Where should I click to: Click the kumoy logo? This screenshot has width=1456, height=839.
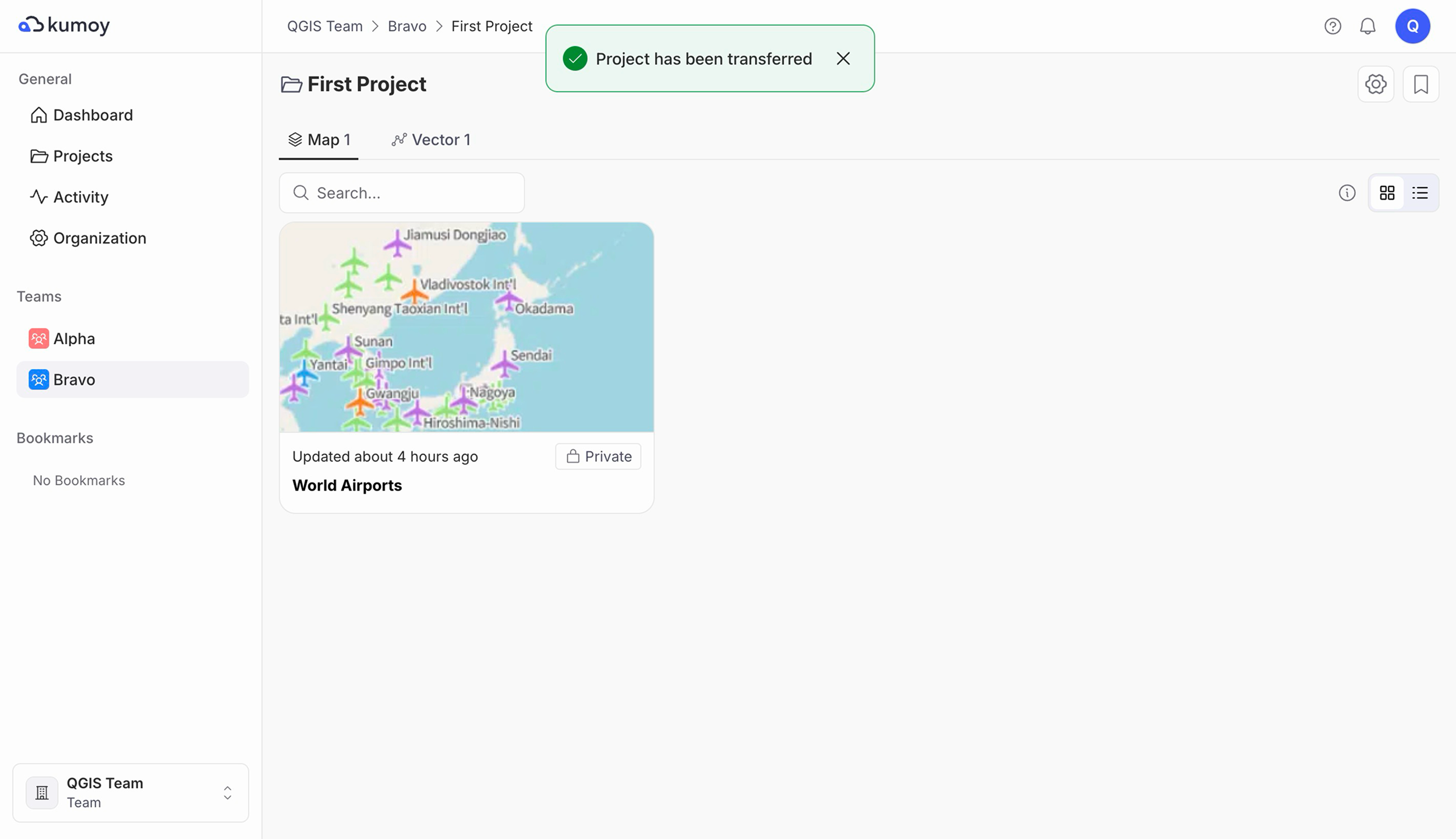tap(64, 25)
